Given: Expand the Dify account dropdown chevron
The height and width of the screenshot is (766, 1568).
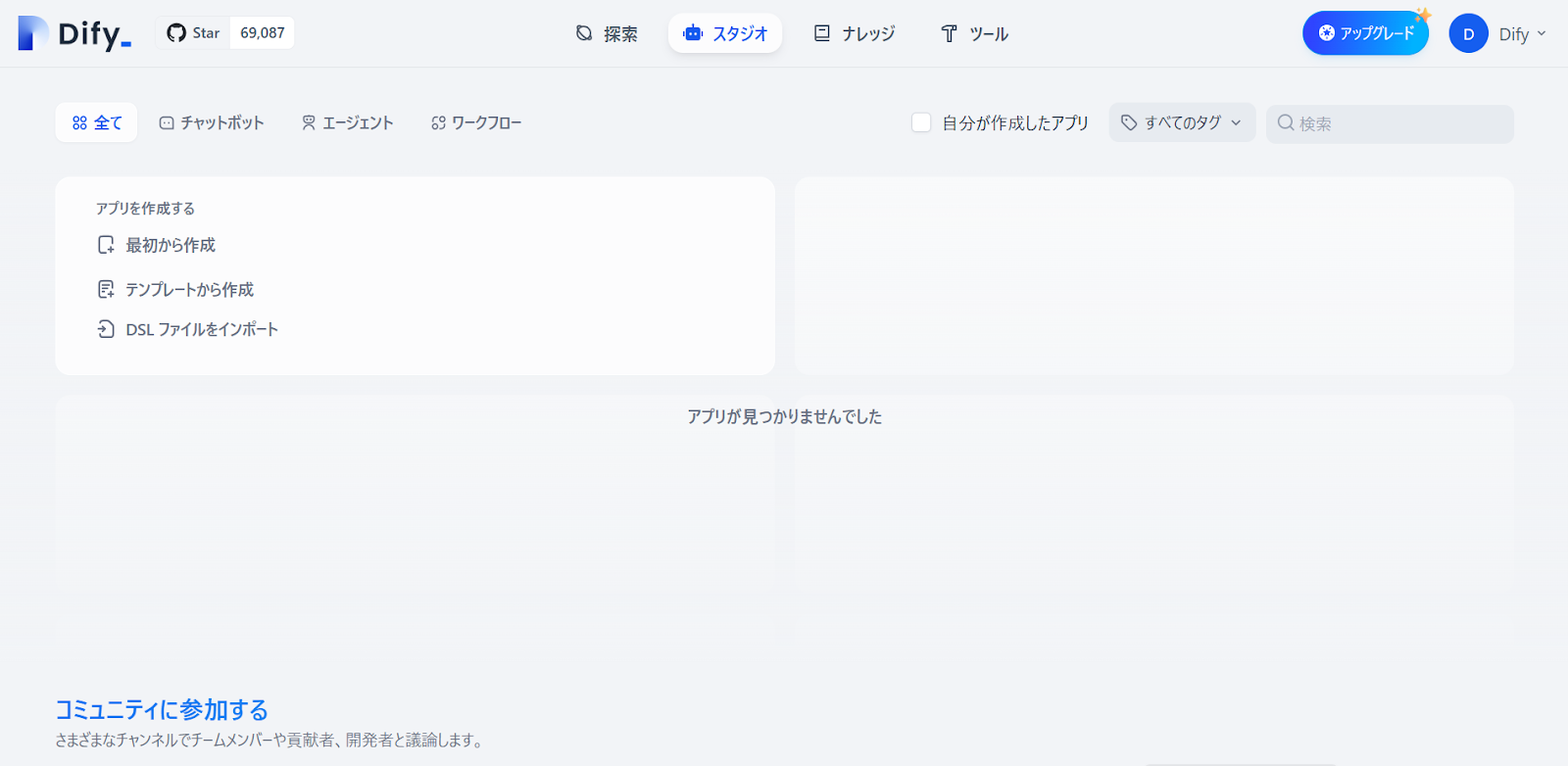Looking at the screenshot, I should pos(1542,33).
